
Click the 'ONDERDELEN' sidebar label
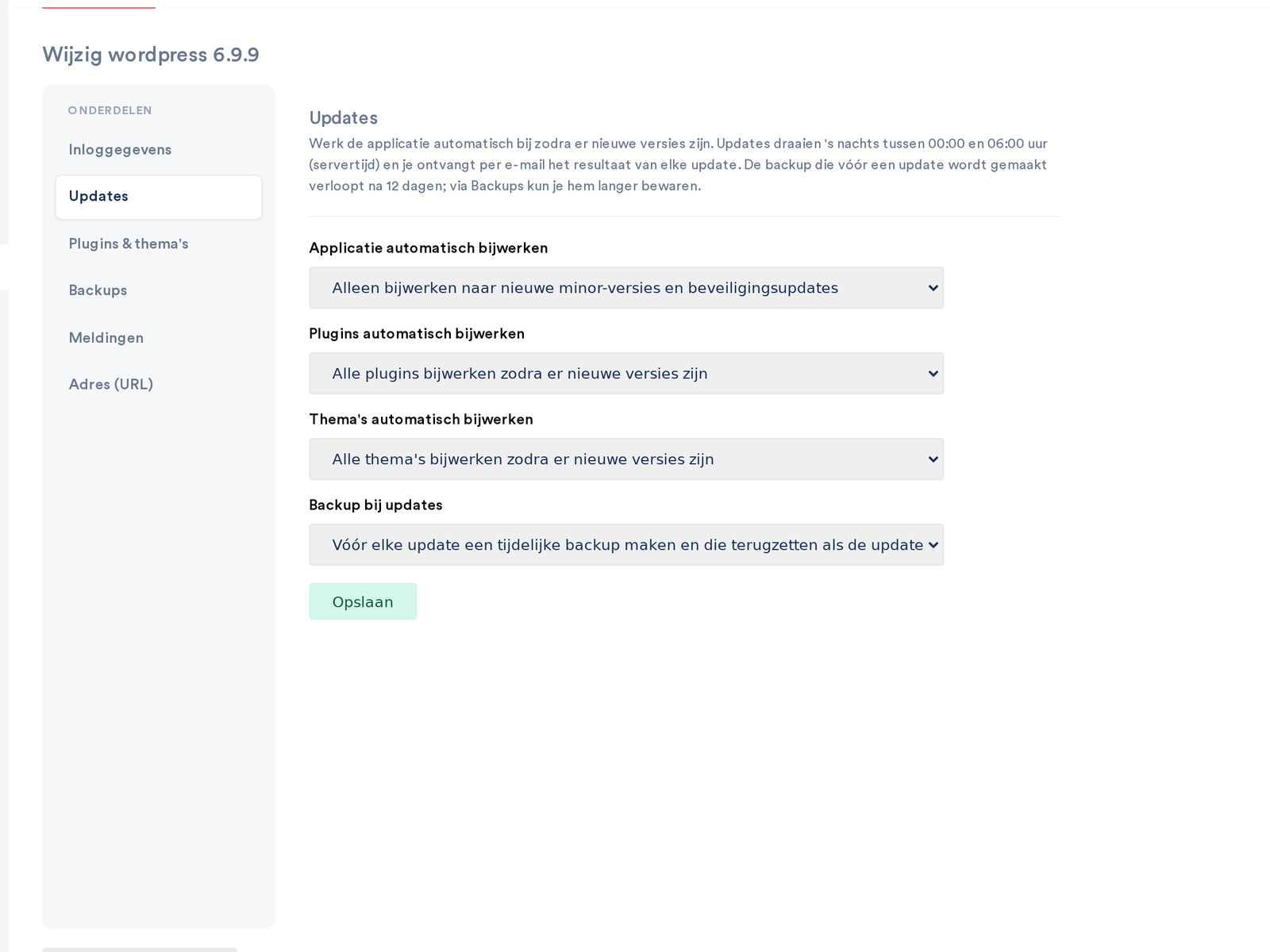click(x=110, y=110)
